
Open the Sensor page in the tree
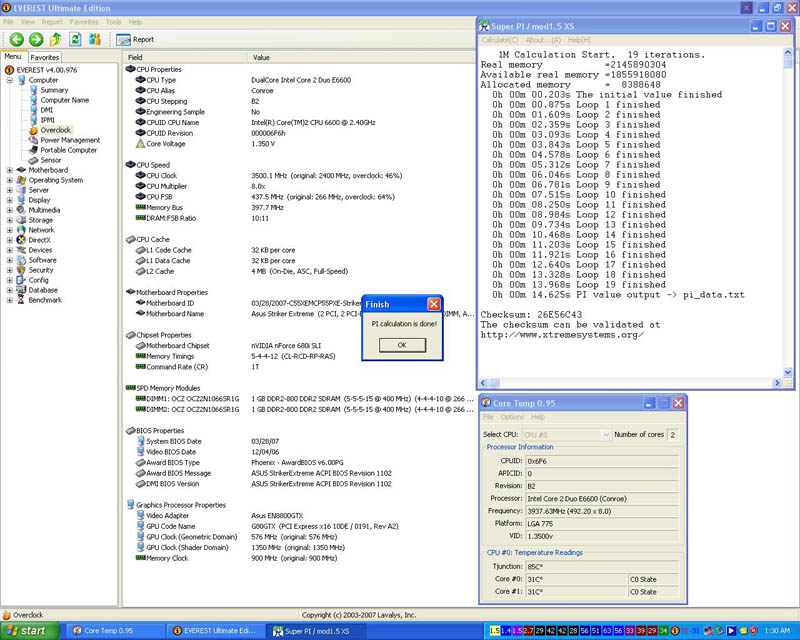(x=51, y=160)
